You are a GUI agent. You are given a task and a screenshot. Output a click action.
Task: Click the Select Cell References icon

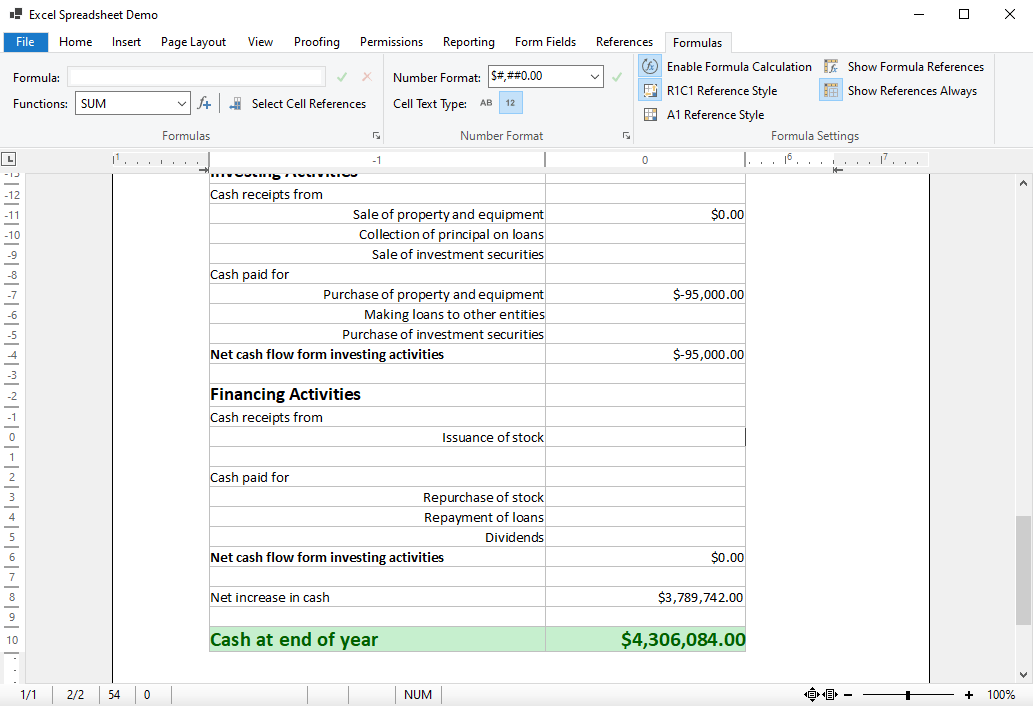(235, 103)
